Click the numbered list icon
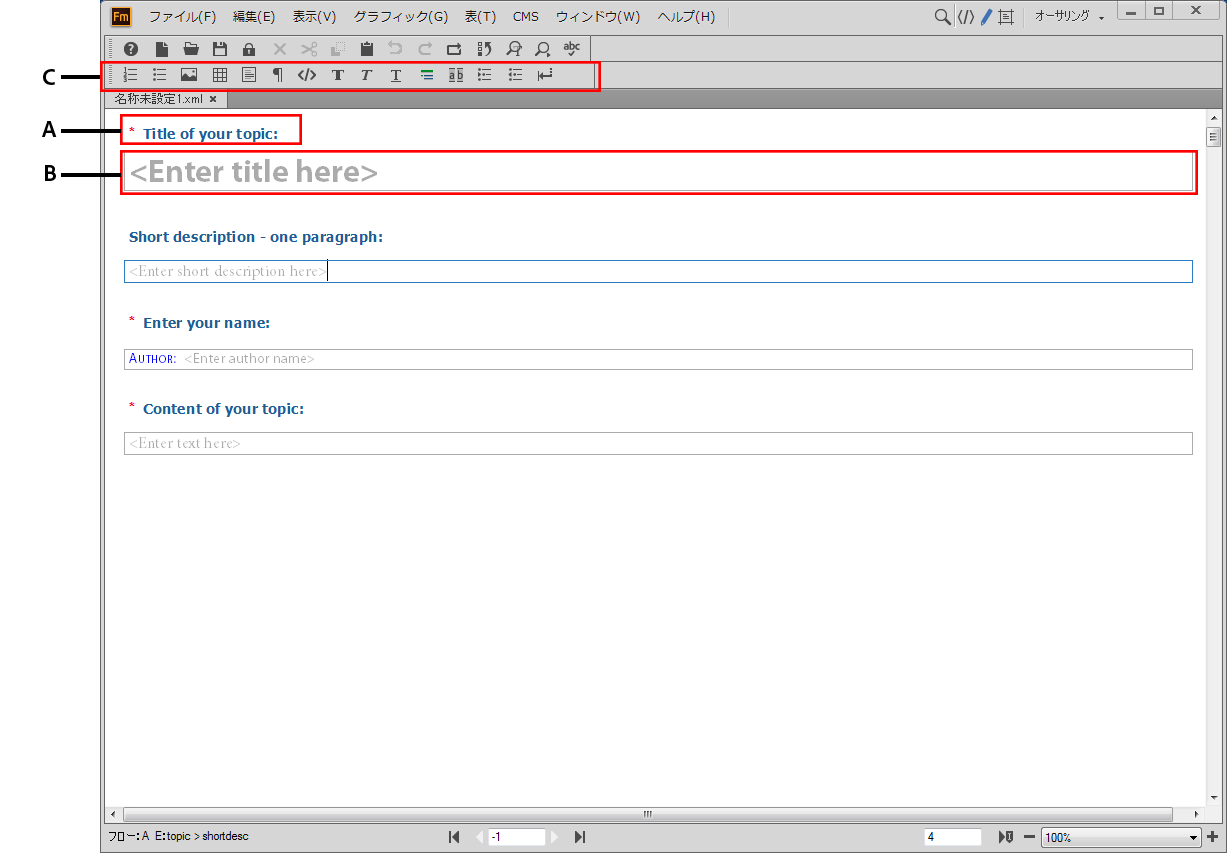The height and width of the screenshot is (853, 1227). pos(130,74)
